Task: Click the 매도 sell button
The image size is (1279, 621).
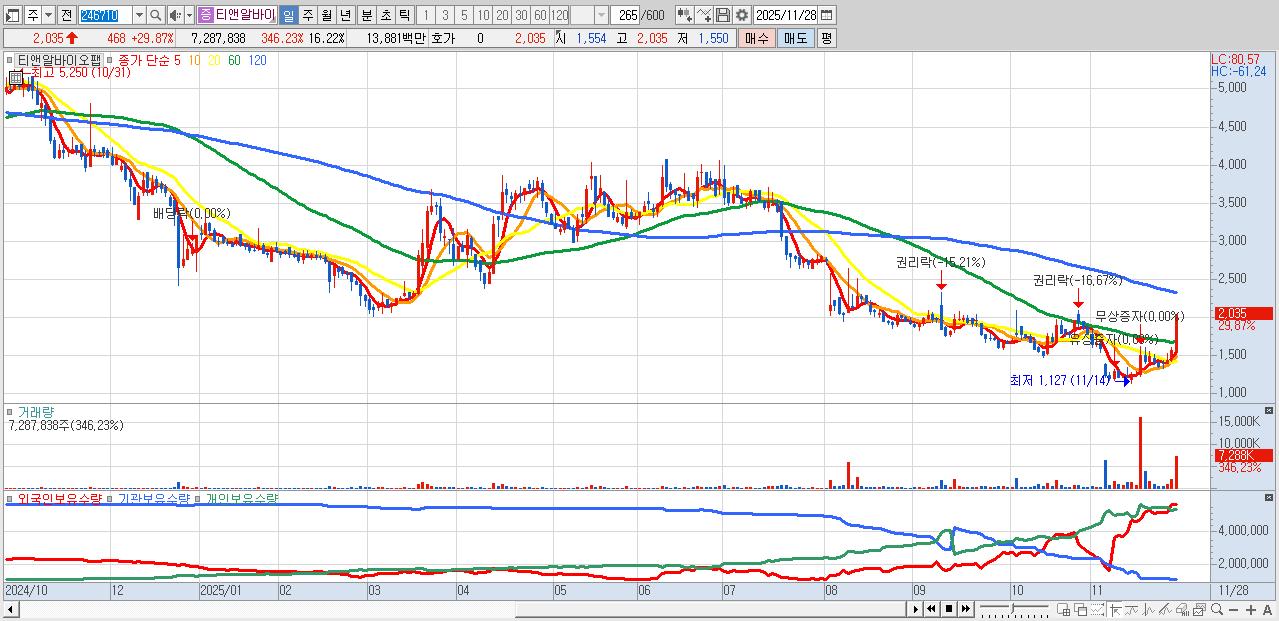Action: point(796,38)
